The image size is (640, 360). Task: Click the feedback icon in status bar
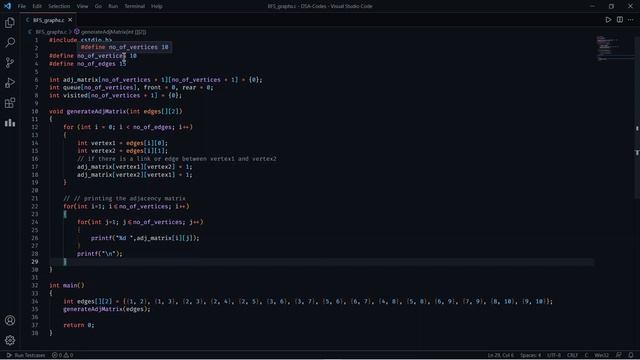click(619, 355)
